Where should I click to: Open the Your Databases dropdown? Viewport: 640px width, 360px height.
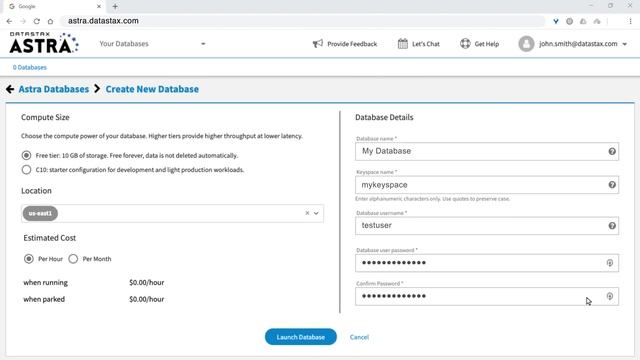(152, 44)
